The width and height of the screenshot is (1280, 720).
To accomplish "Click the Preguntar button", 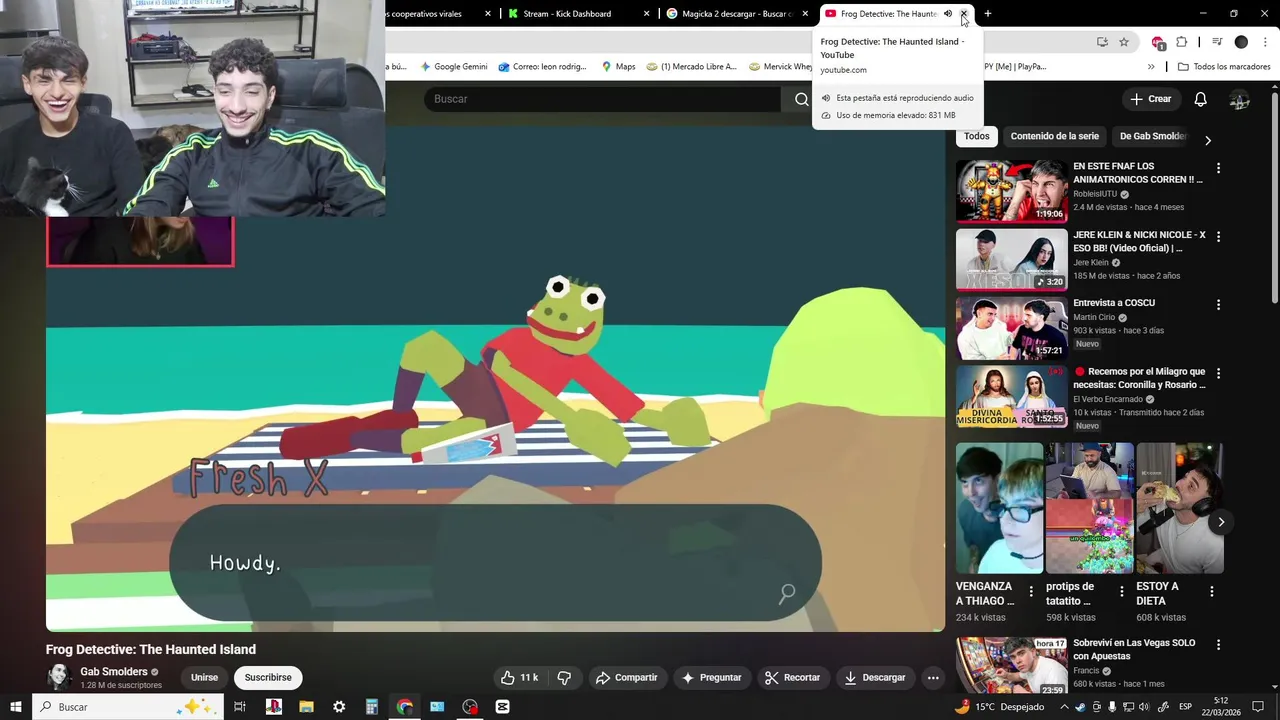I will pyautogui.click(x=711, y=678).
